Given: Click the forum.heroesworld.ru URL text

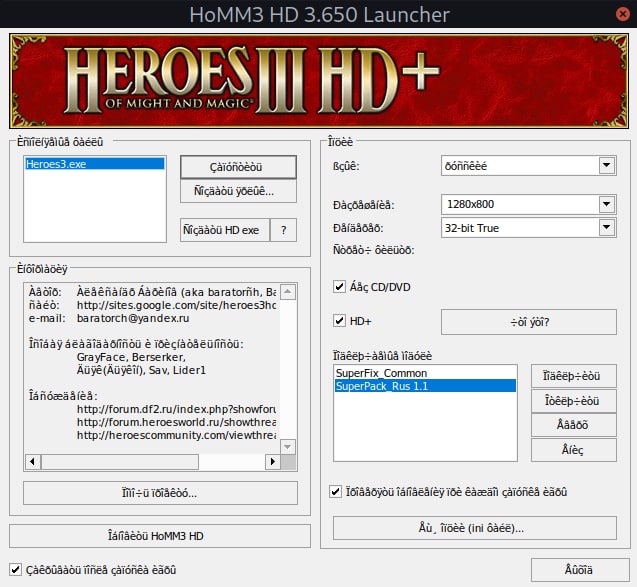Looking at the screenshot, I should [176, 422].
